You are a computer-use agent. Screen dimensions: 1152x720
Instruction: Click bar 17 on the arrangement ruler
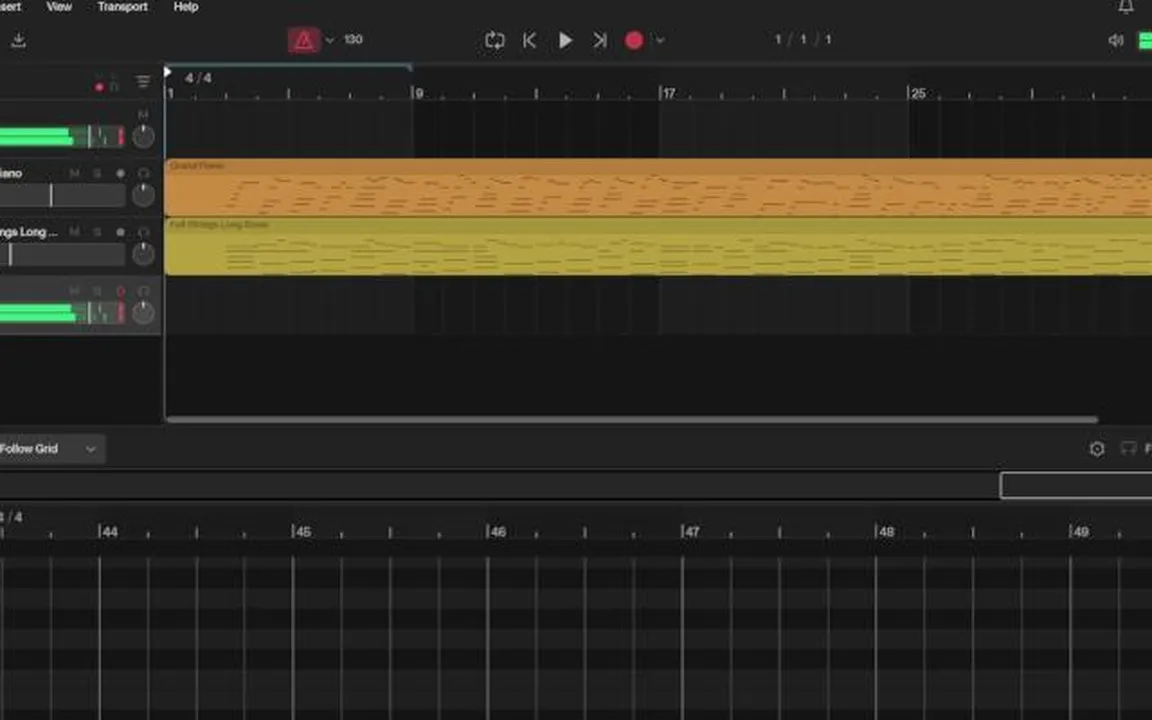(667, 93)
